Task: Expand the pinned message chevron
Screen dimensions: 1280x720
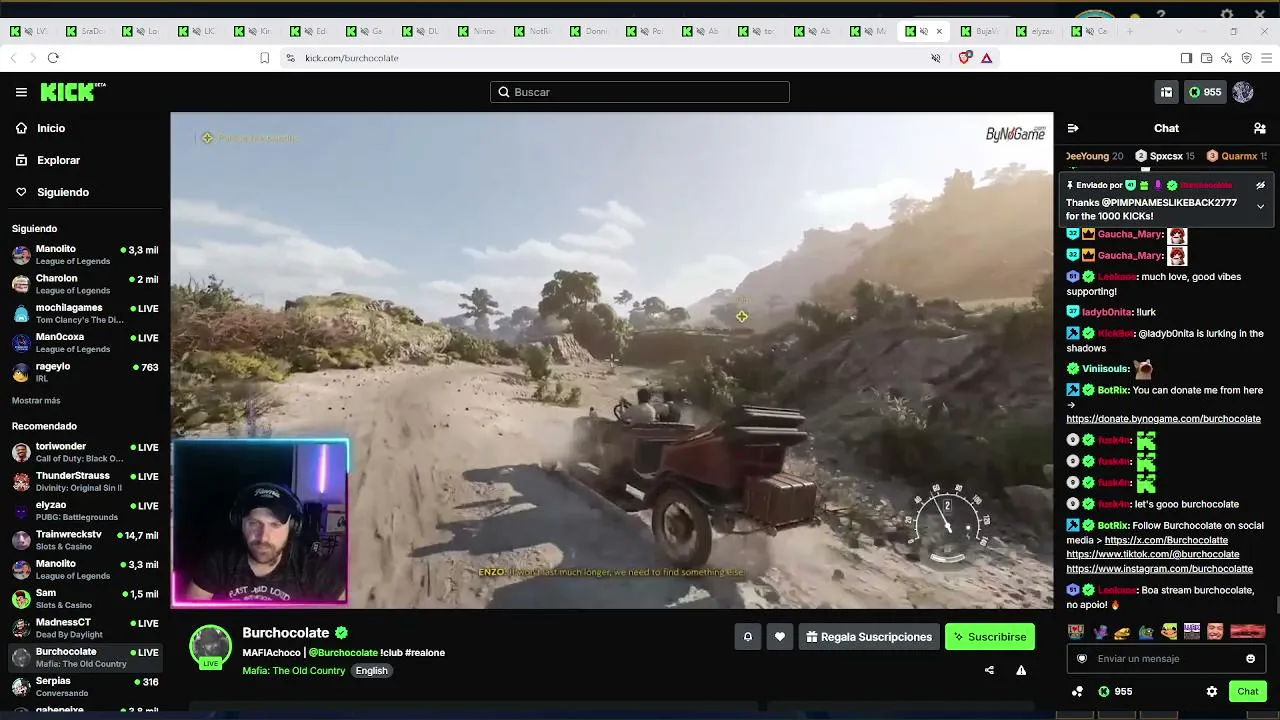Action: point(1260,207)
